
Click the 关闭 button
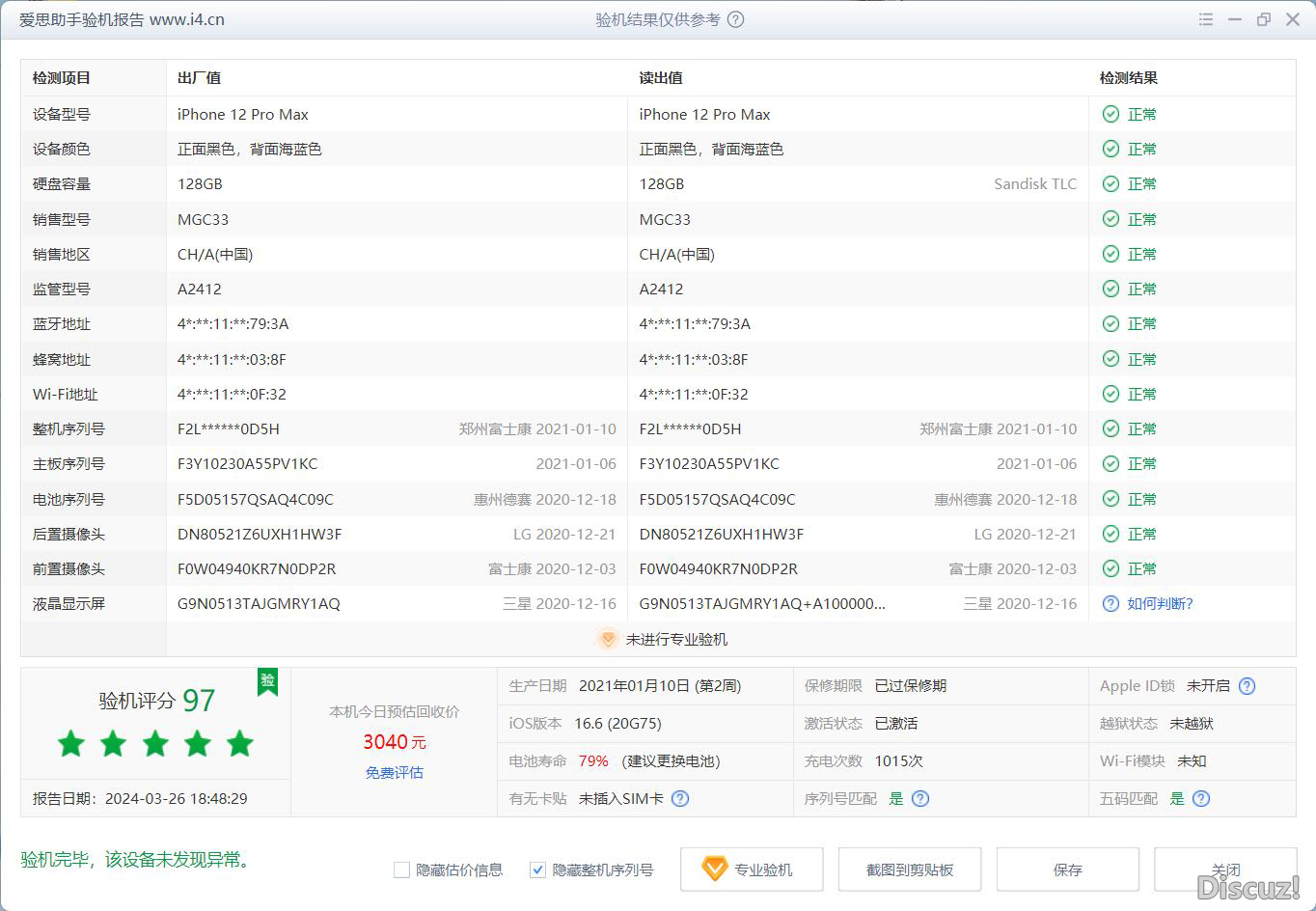(x=1225, y=870)
